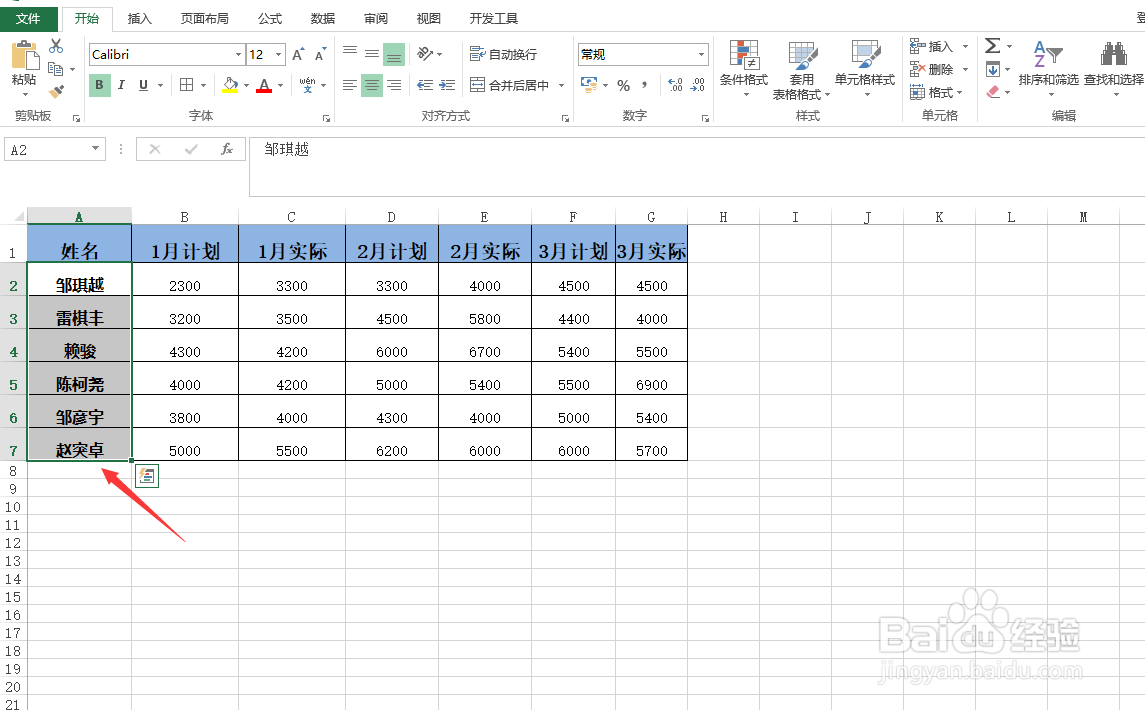Click the accounting currency format icon
This screenshot has width=1145, height=710.
tap(589, 85)
